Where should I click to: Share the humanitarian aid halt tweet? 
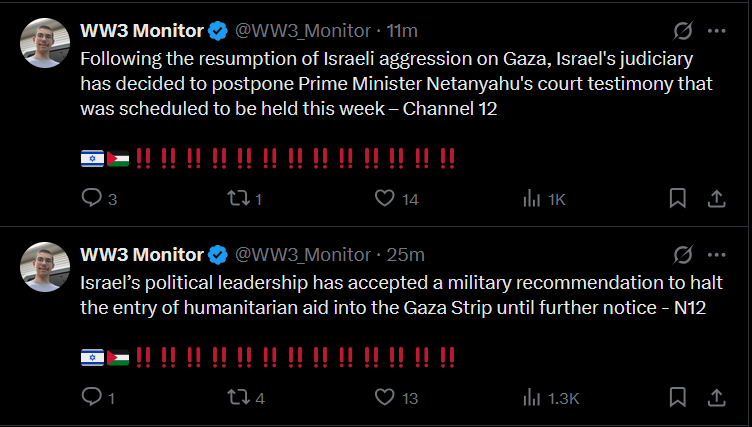[716, 398]
